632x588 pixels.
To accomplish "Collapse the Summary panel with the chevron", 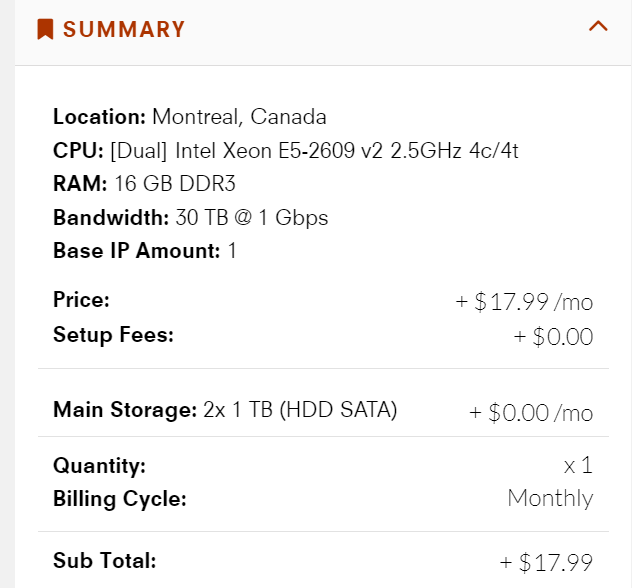I will point(598,27).
